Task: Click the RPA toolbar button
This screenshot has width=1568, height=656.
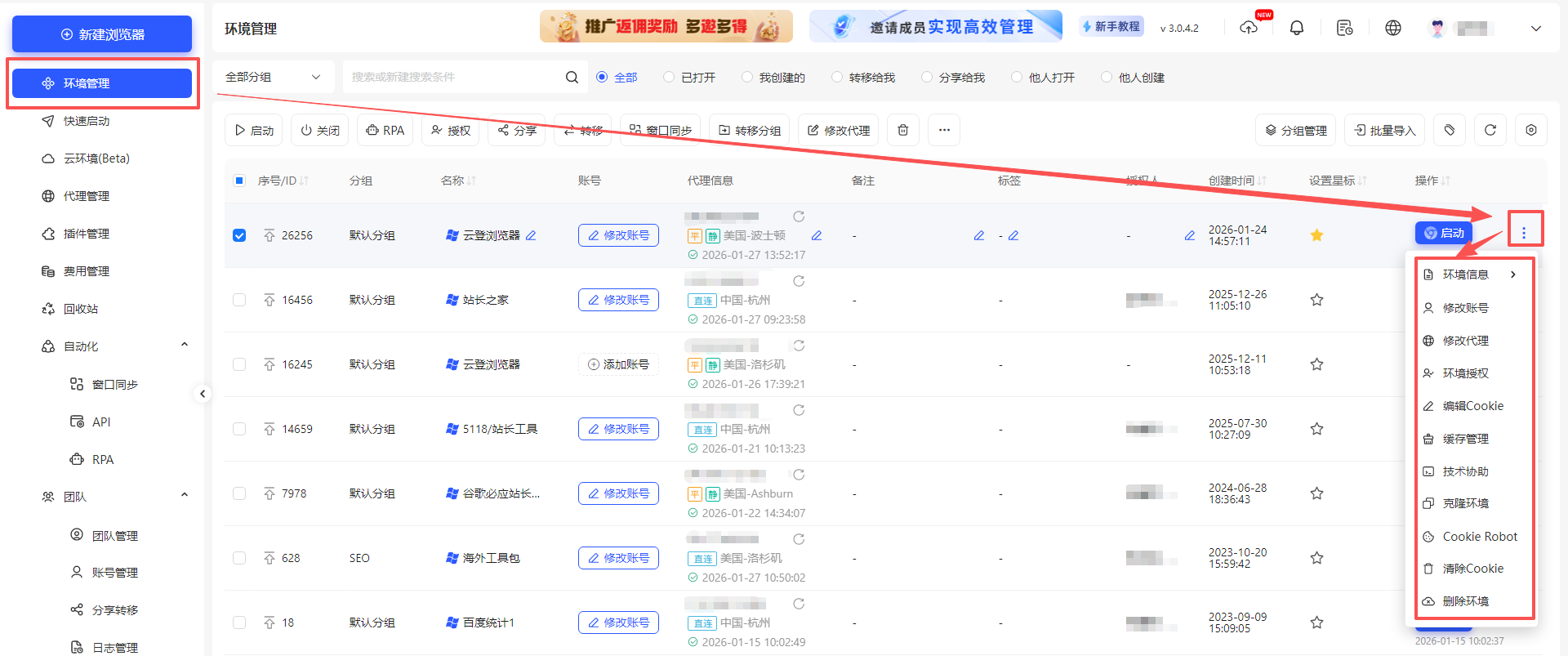Action: pos(385,130)
